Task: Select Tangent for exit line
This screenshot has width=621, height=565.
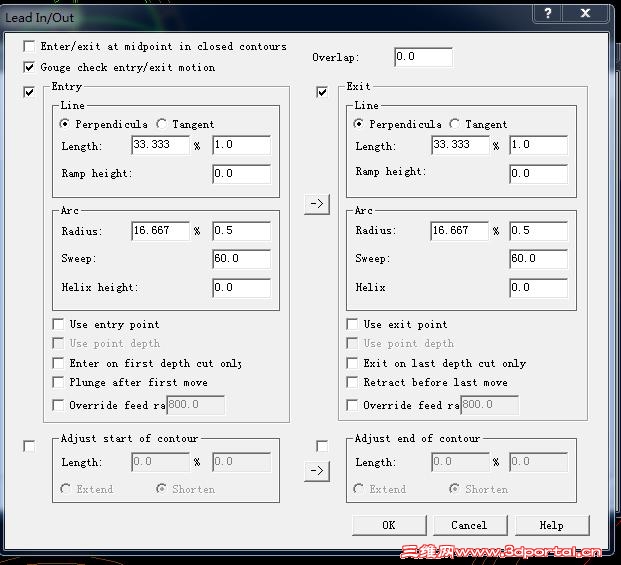Action: 455,124
